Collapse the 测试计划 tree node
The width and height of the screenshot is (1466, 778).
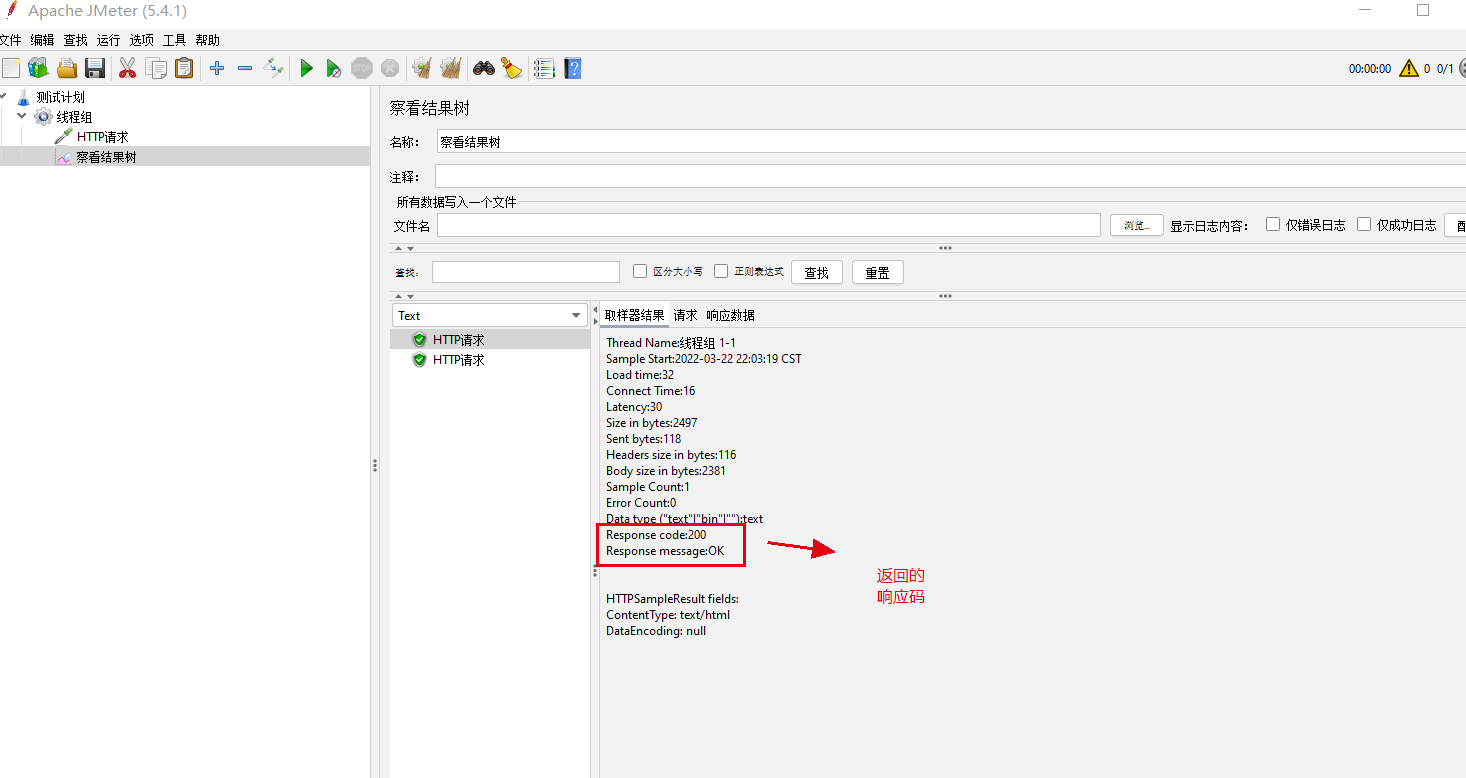click(x=5, y=97)
